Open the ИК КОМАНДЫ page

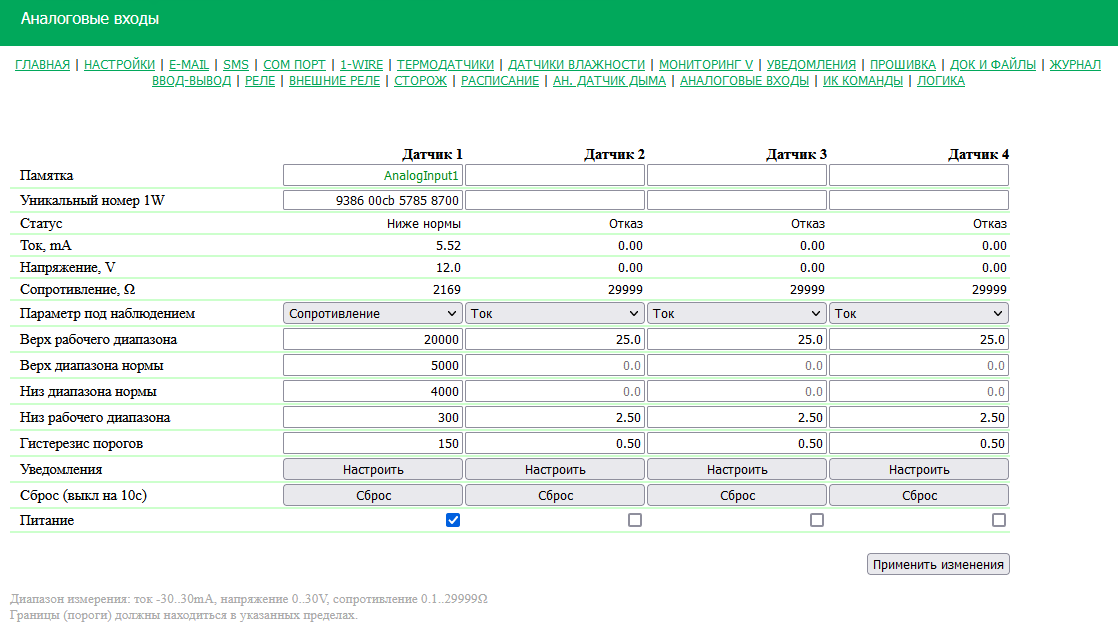coord(863,81)
